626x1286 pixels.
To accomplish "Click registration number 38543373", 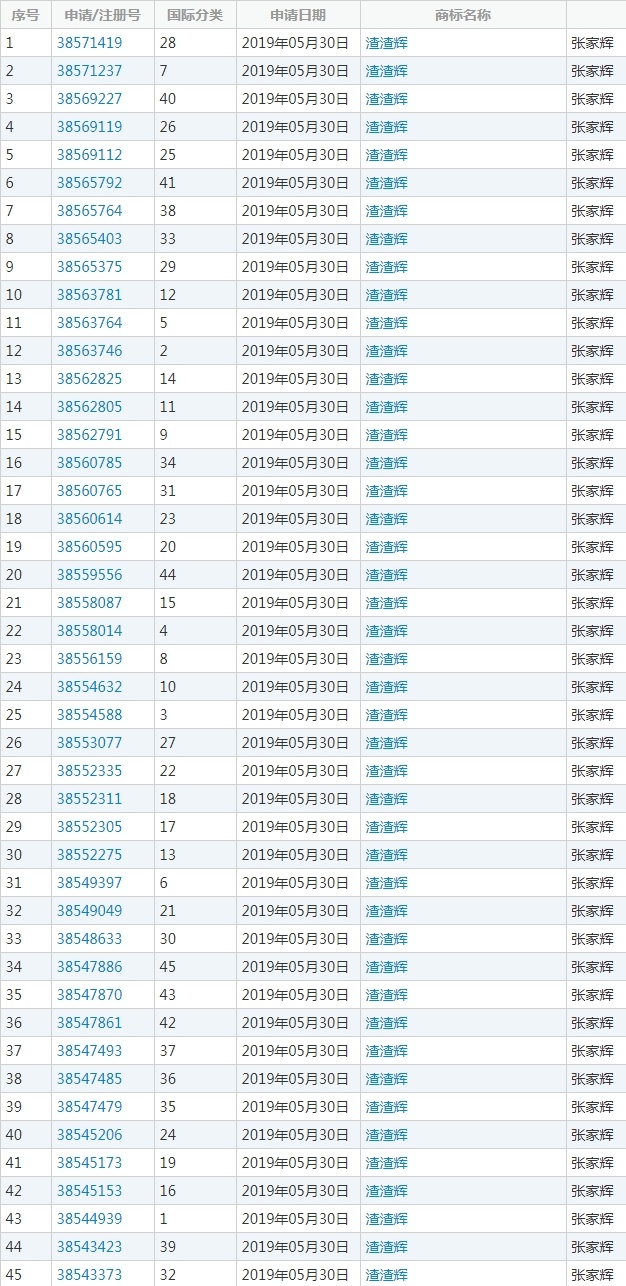I will pyautogui.click(x=89, y=1275).
